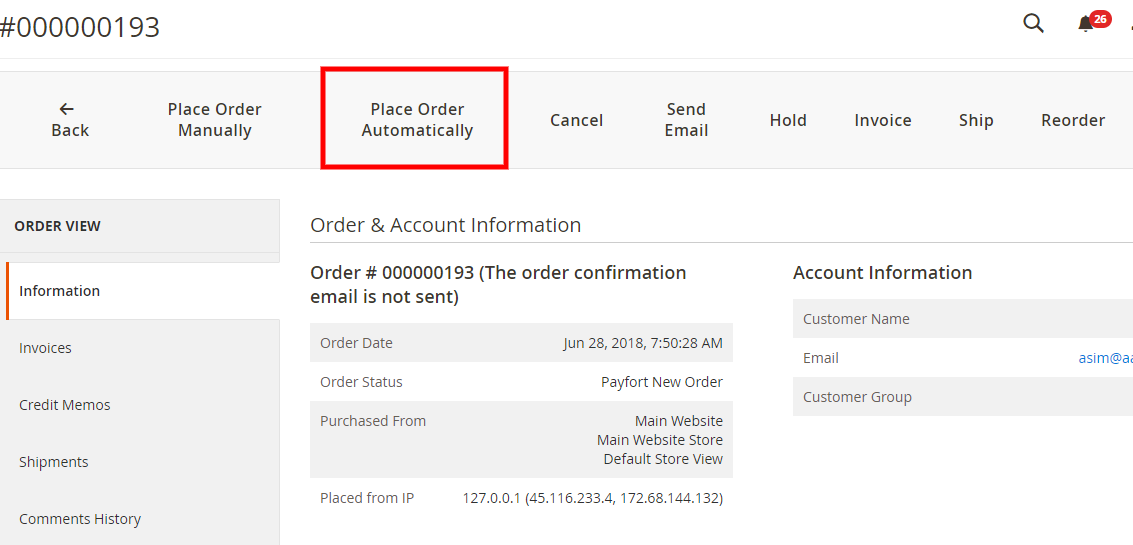Image resolution: width=1133 pixels, height=545 pixels.
Task: Open the Shipments tab
Action: tap(143, 462)
